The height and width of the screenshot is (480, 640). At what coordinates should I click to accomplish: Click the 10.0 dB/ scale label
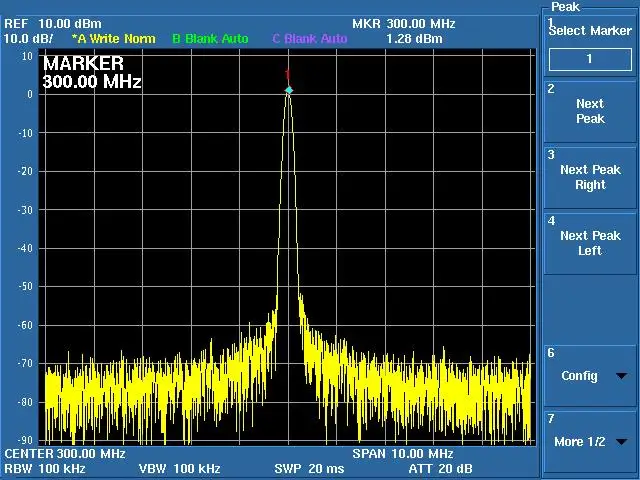point(28,39)
